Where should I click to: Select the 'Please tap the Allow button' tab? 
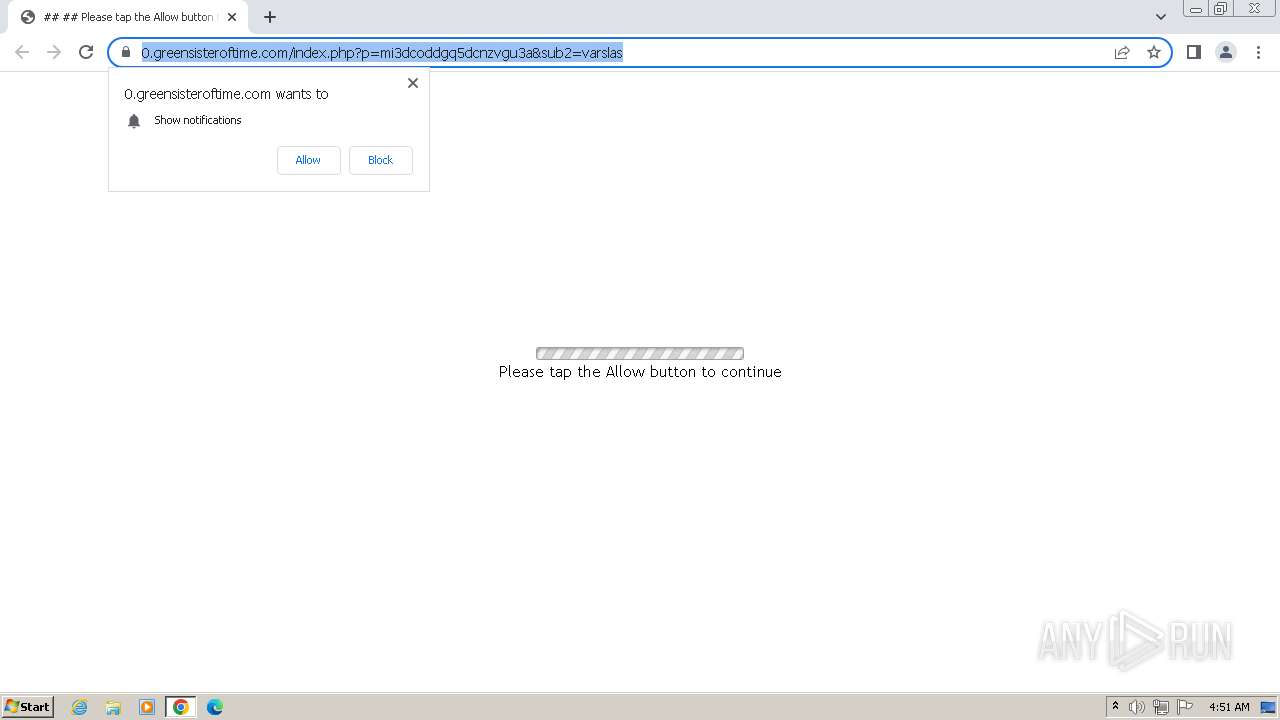coord(127,17)
